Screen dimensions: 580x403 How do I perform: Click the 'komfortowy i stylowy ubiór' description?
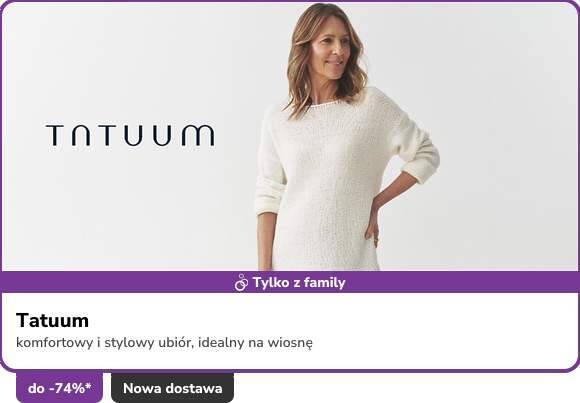[x=105, y=343]
